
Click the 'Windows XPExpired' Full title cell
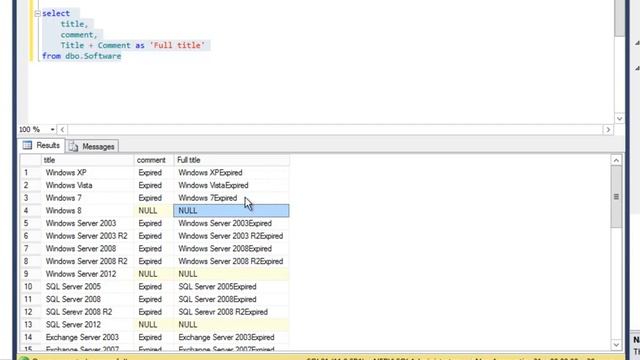(x=231, y=173)
